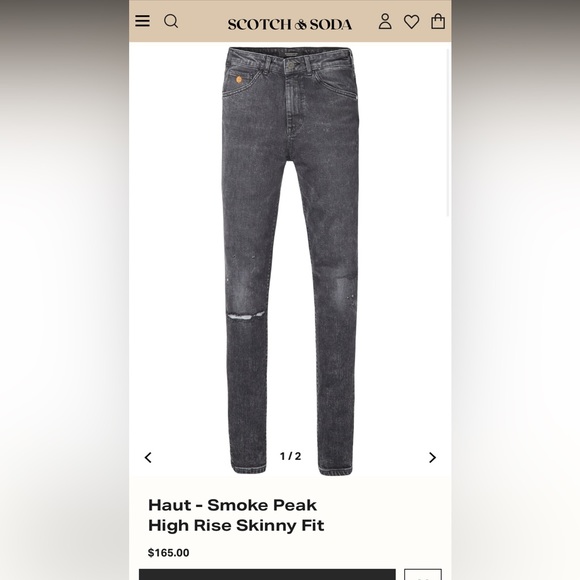Tap the orange rivet on the jeans pocket
Screen dimensions: 580x580
[x=239, y=79]
